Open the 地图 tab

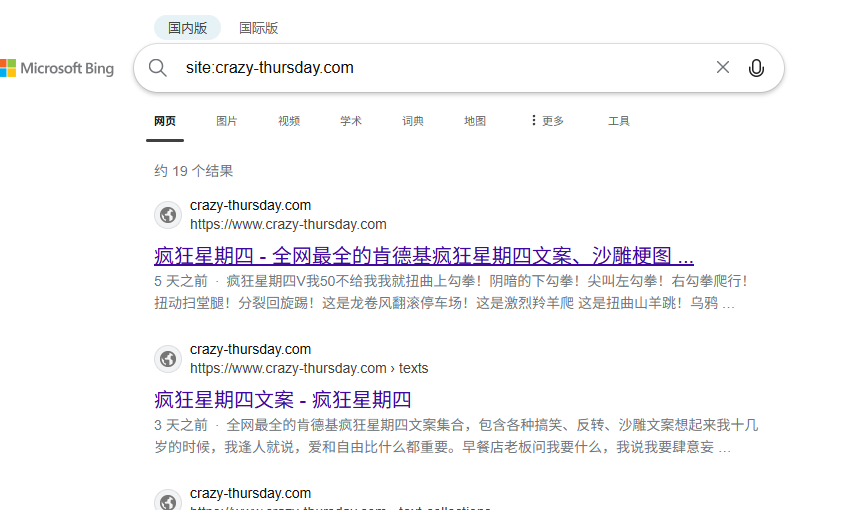pos(475,121)
